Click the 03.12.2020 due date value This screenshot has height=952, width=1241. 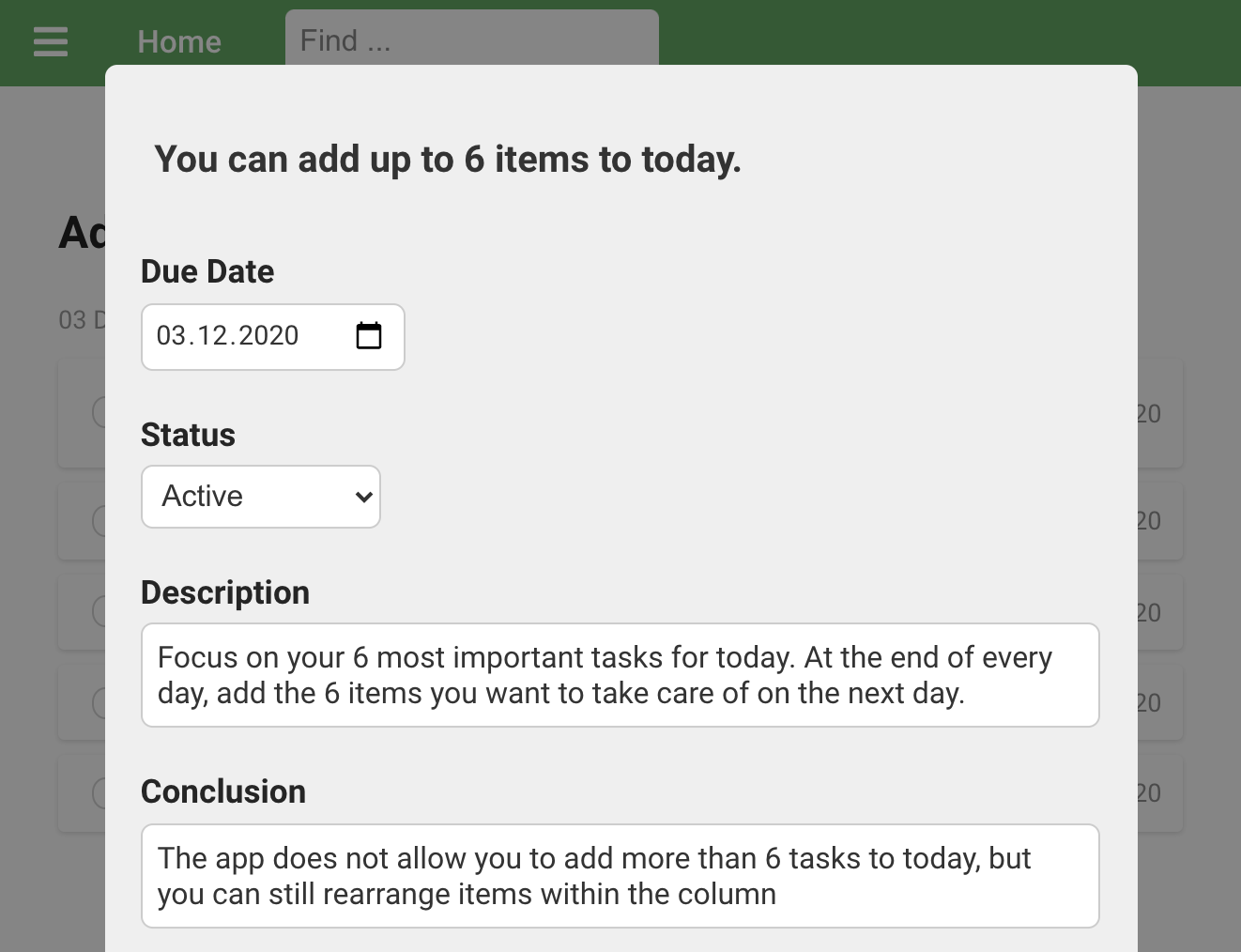coord(228,336)
